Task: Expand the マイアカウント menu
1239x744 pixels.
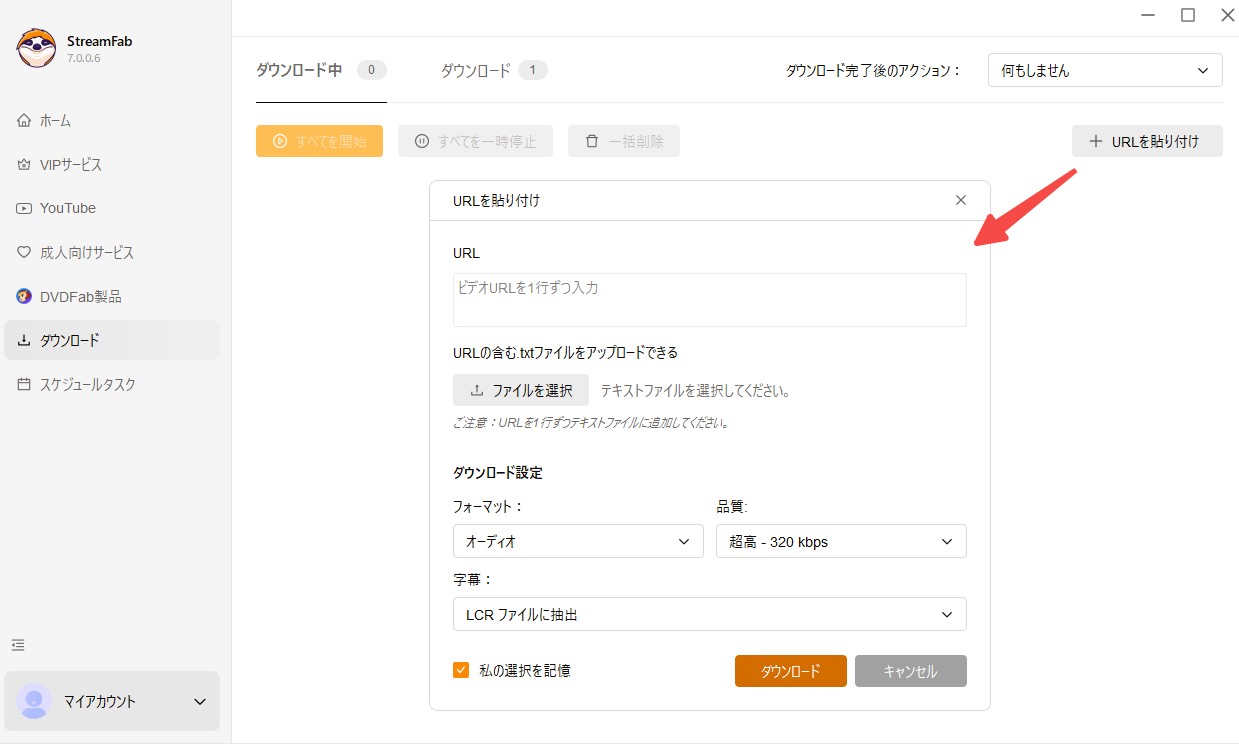Action: coord(111,701)
